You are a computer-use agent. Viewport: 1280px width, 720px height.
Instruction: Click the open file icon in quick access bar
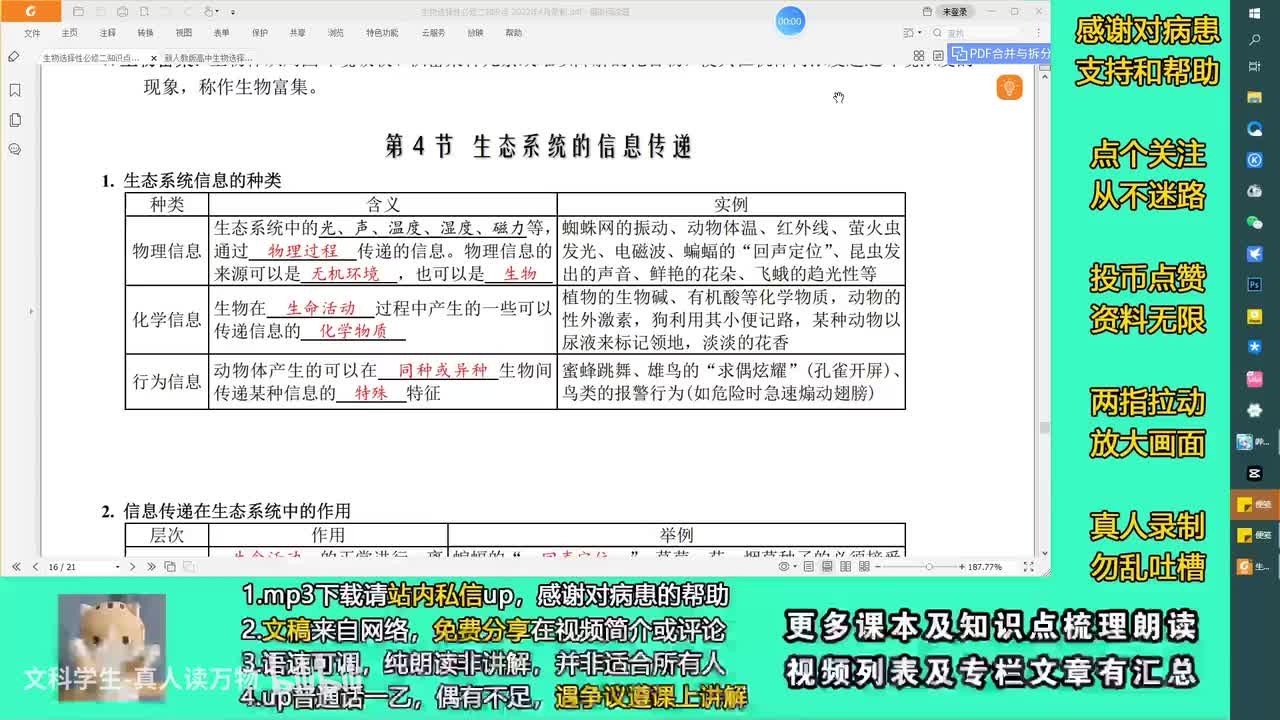tap(78, 11)
